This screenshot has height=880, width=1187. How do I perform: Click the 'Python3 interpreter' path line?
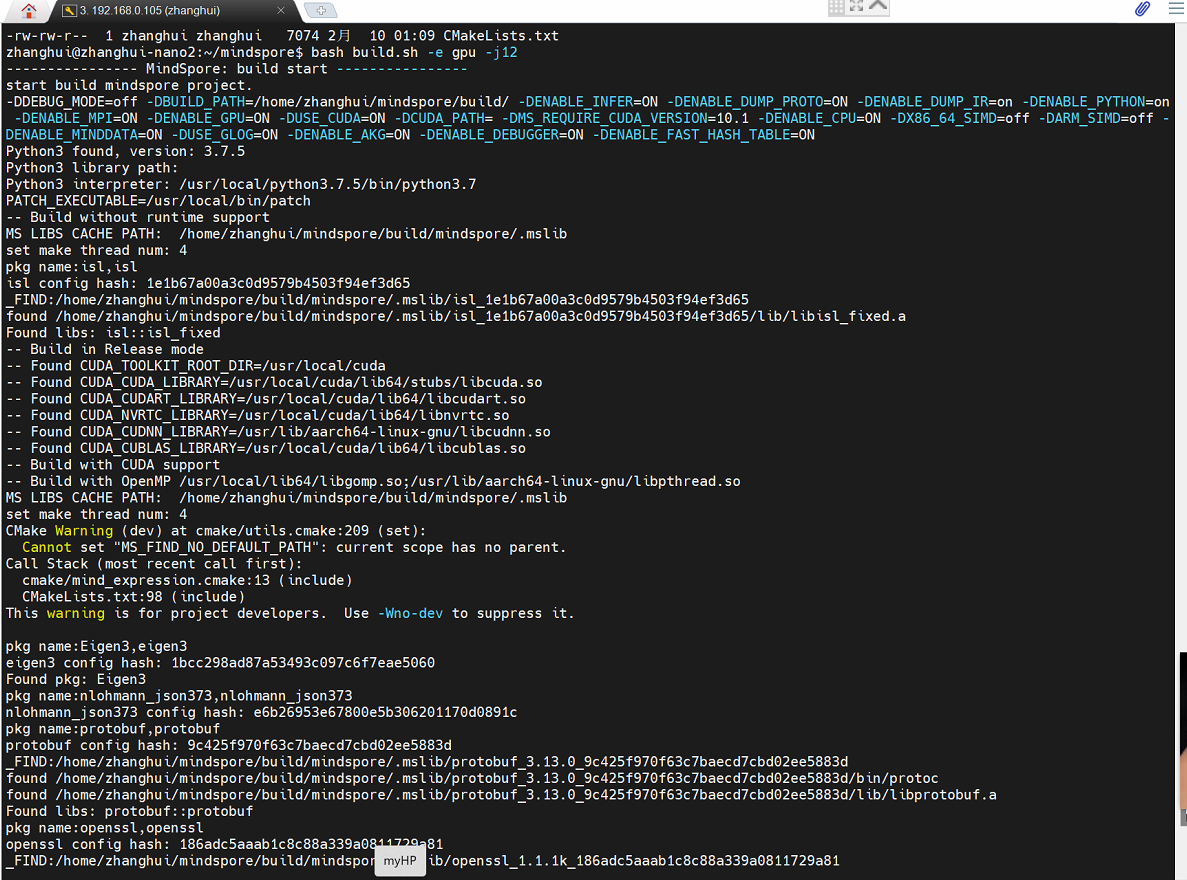tap(241, 184)
